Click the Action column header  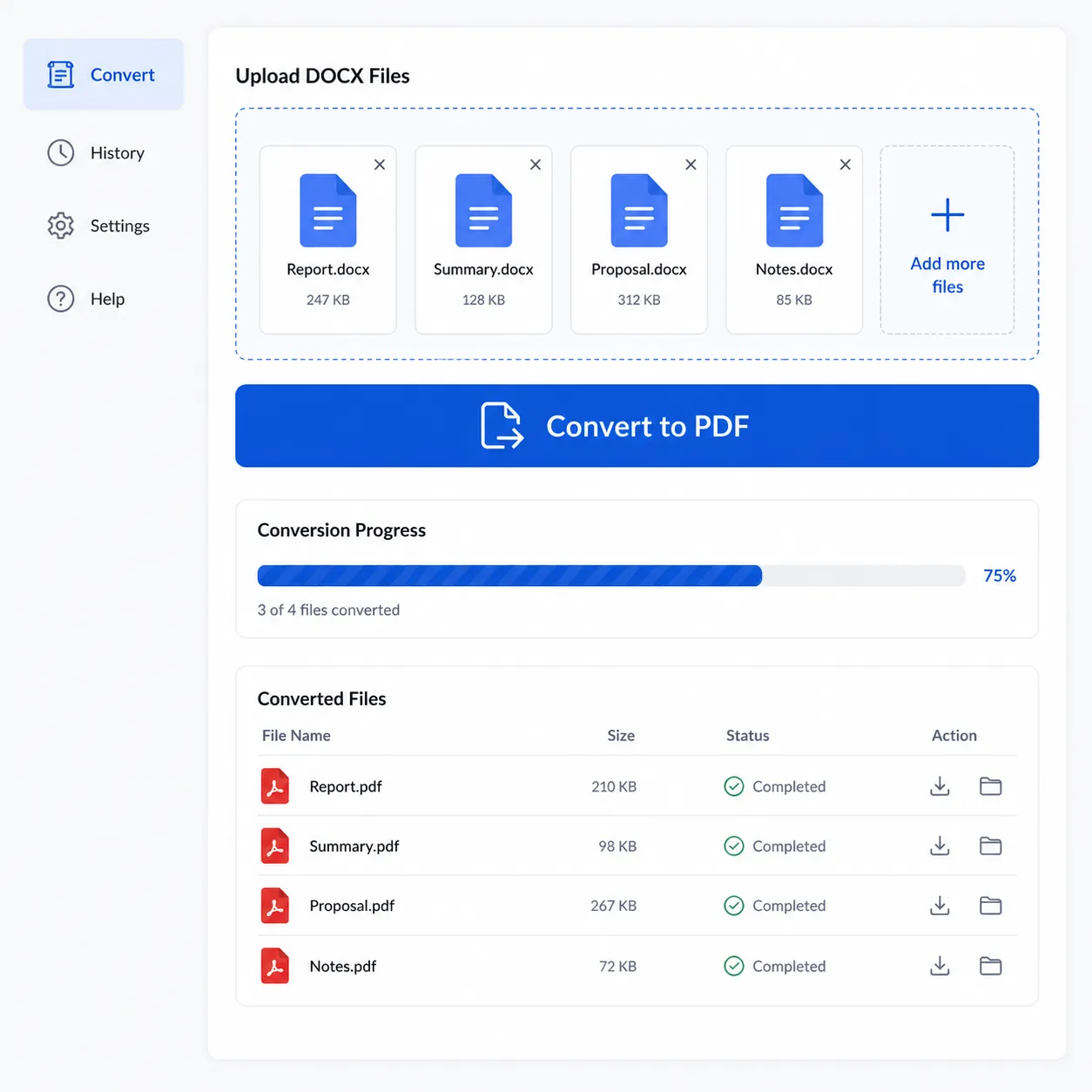[x=954, y=736]
